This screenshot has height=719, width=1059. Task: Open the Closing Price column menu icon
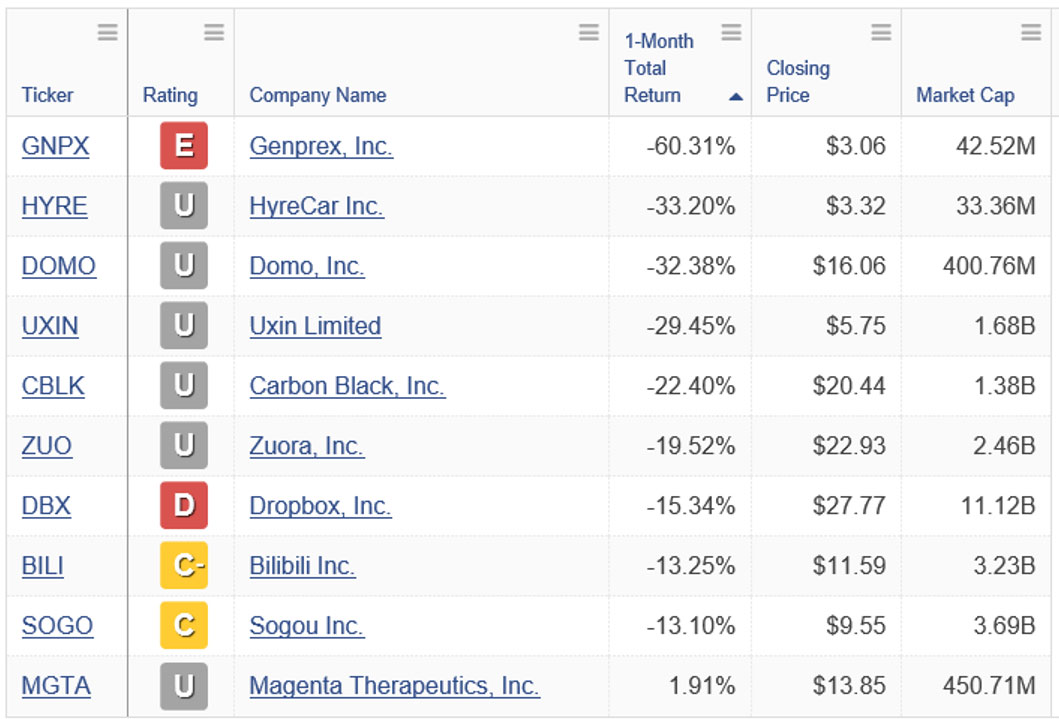(x=881, y=32)
